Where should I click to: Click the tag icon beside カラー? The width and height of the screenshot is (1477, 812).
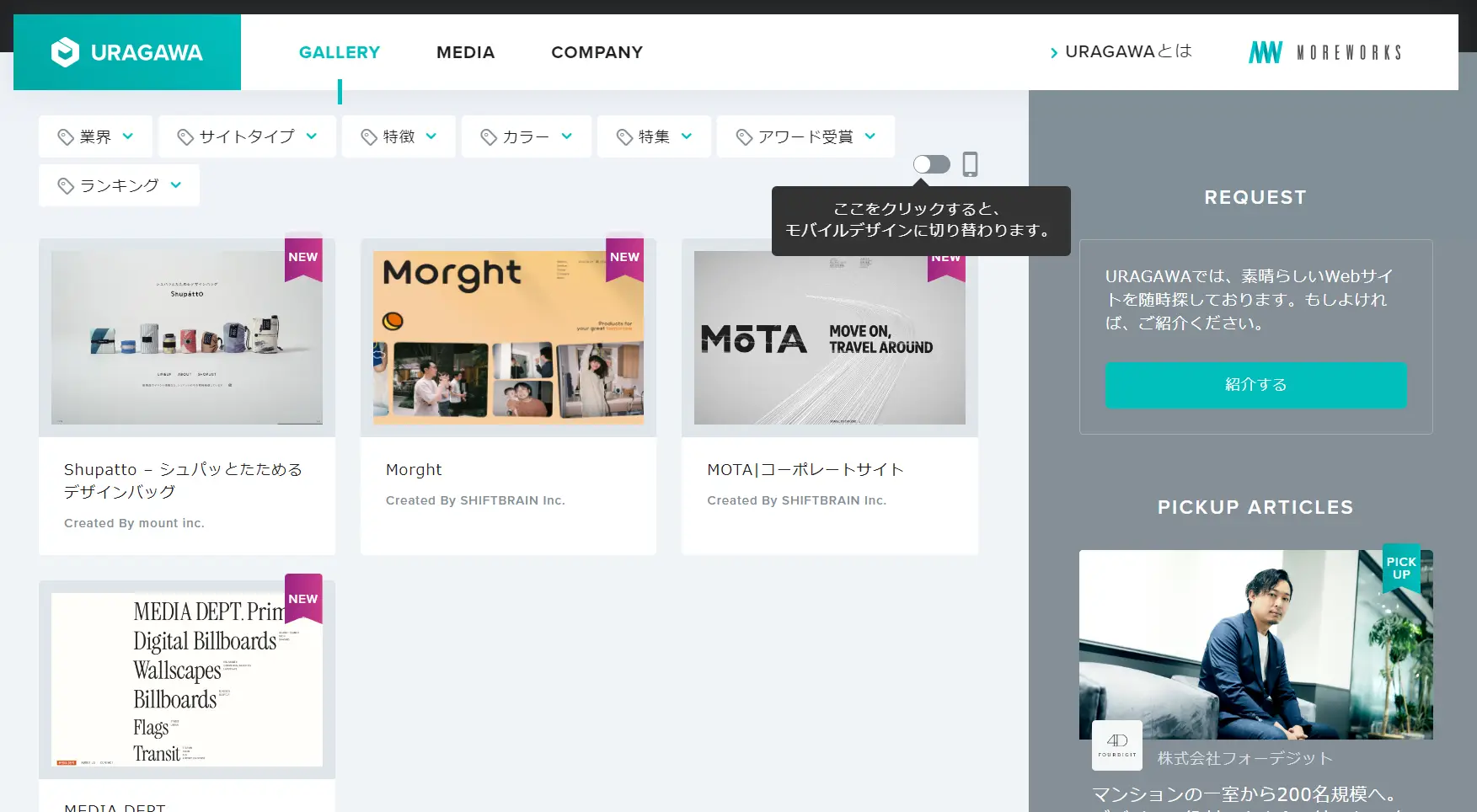489,137
